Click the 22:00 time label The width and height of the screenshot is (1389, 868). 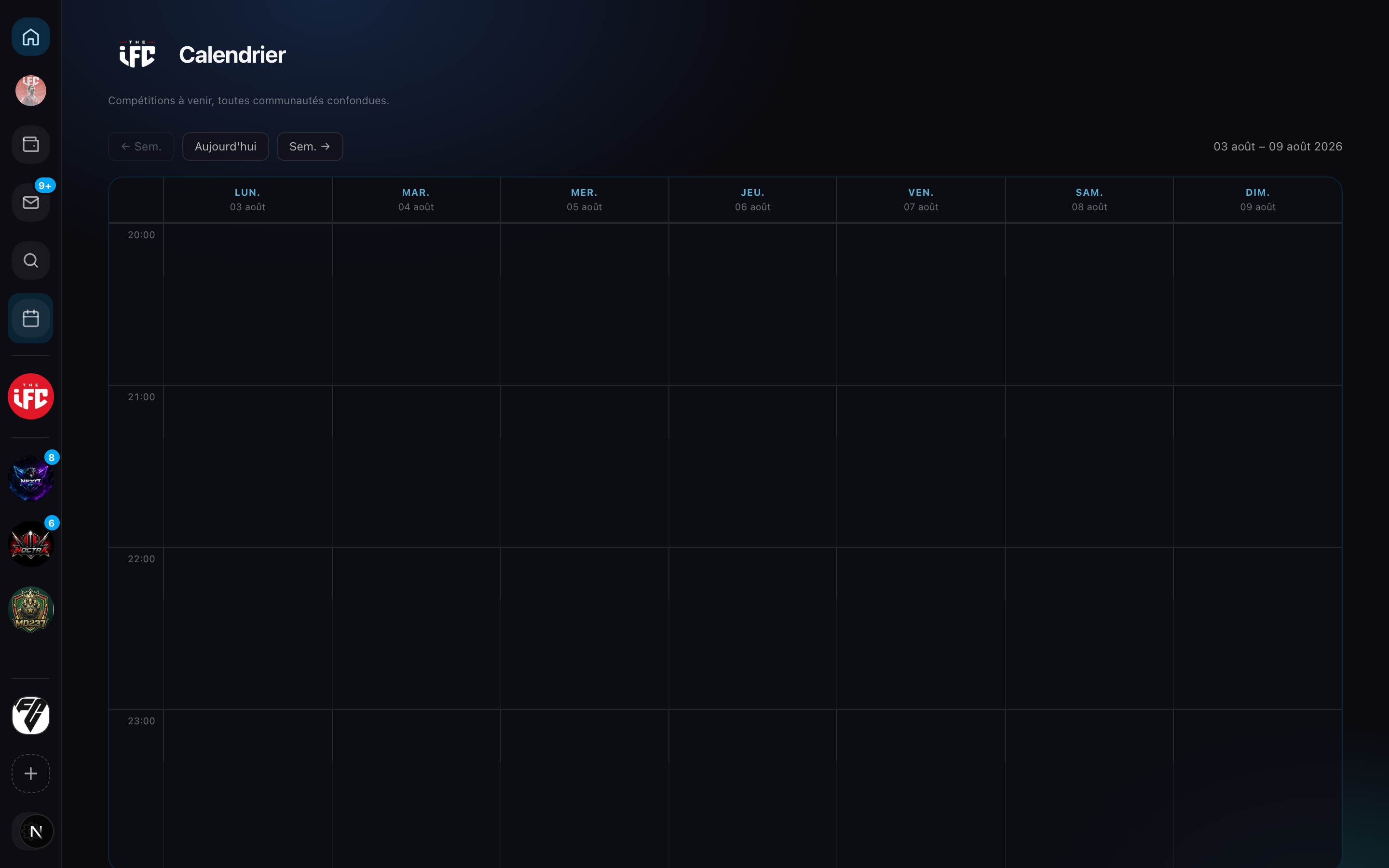[x=141, y=558]
